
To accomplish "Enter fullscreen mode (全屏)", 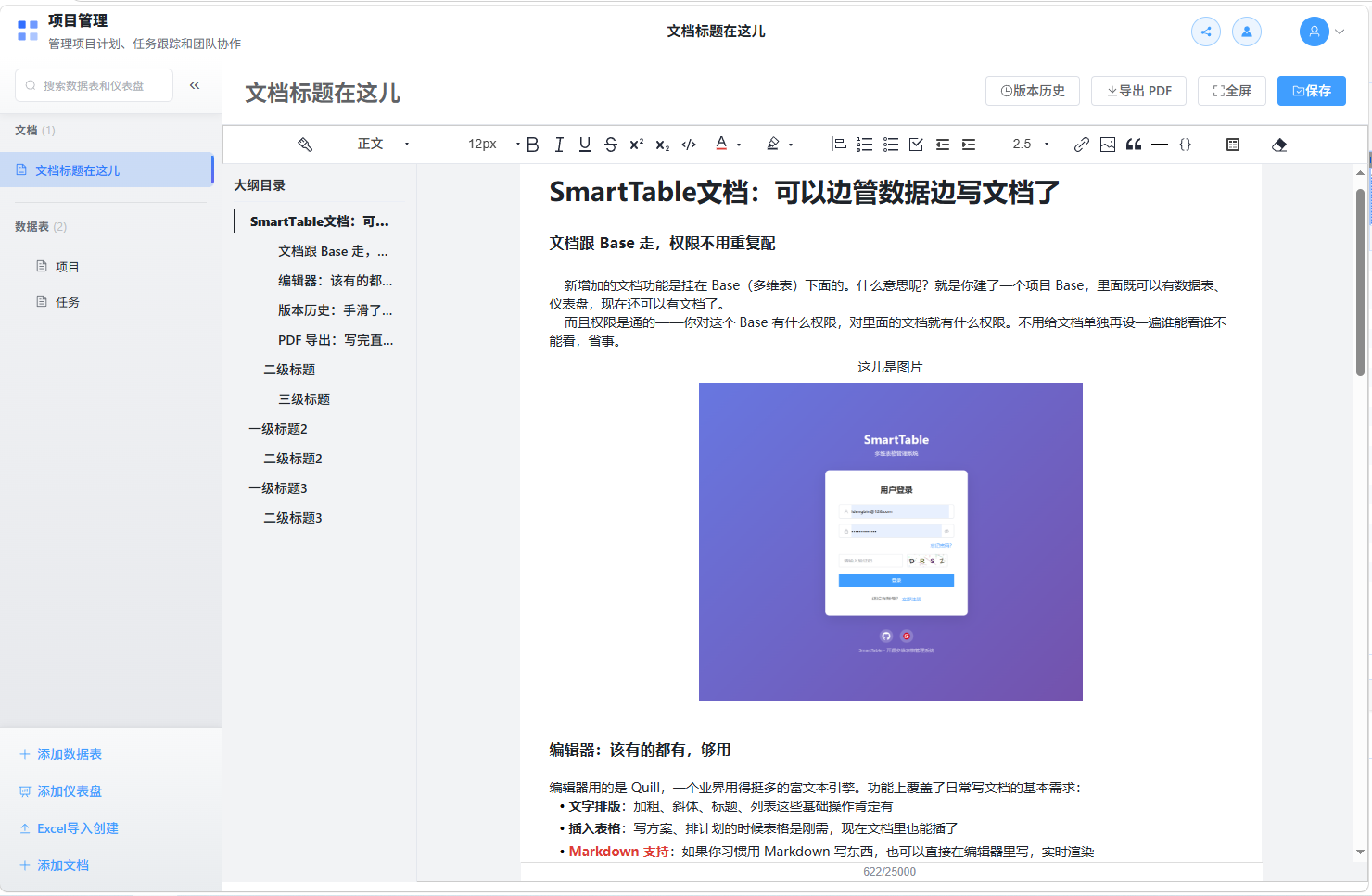I will (1232, 91).
